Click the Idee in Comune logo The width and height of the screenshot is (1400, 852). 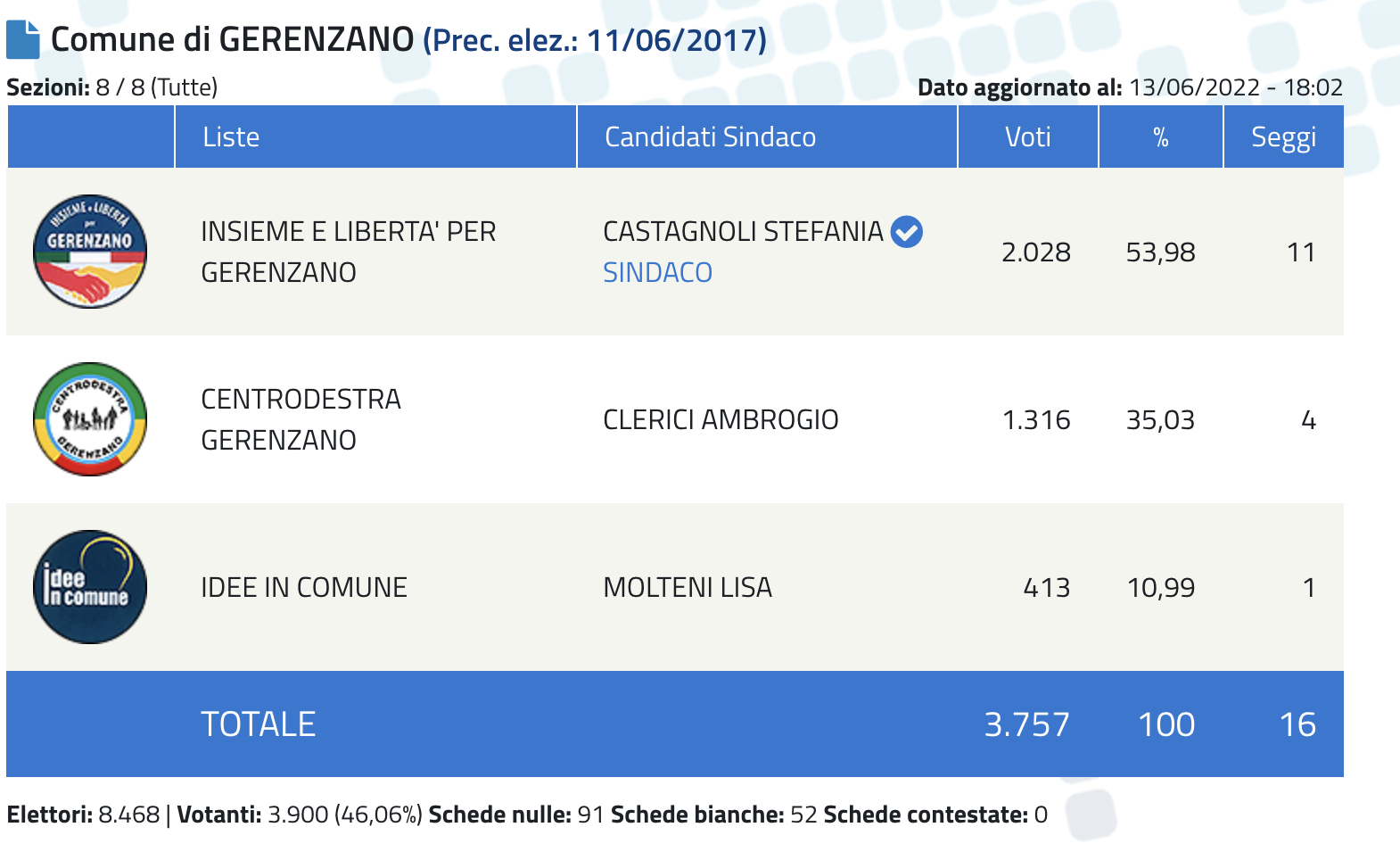tap(90, 587)
